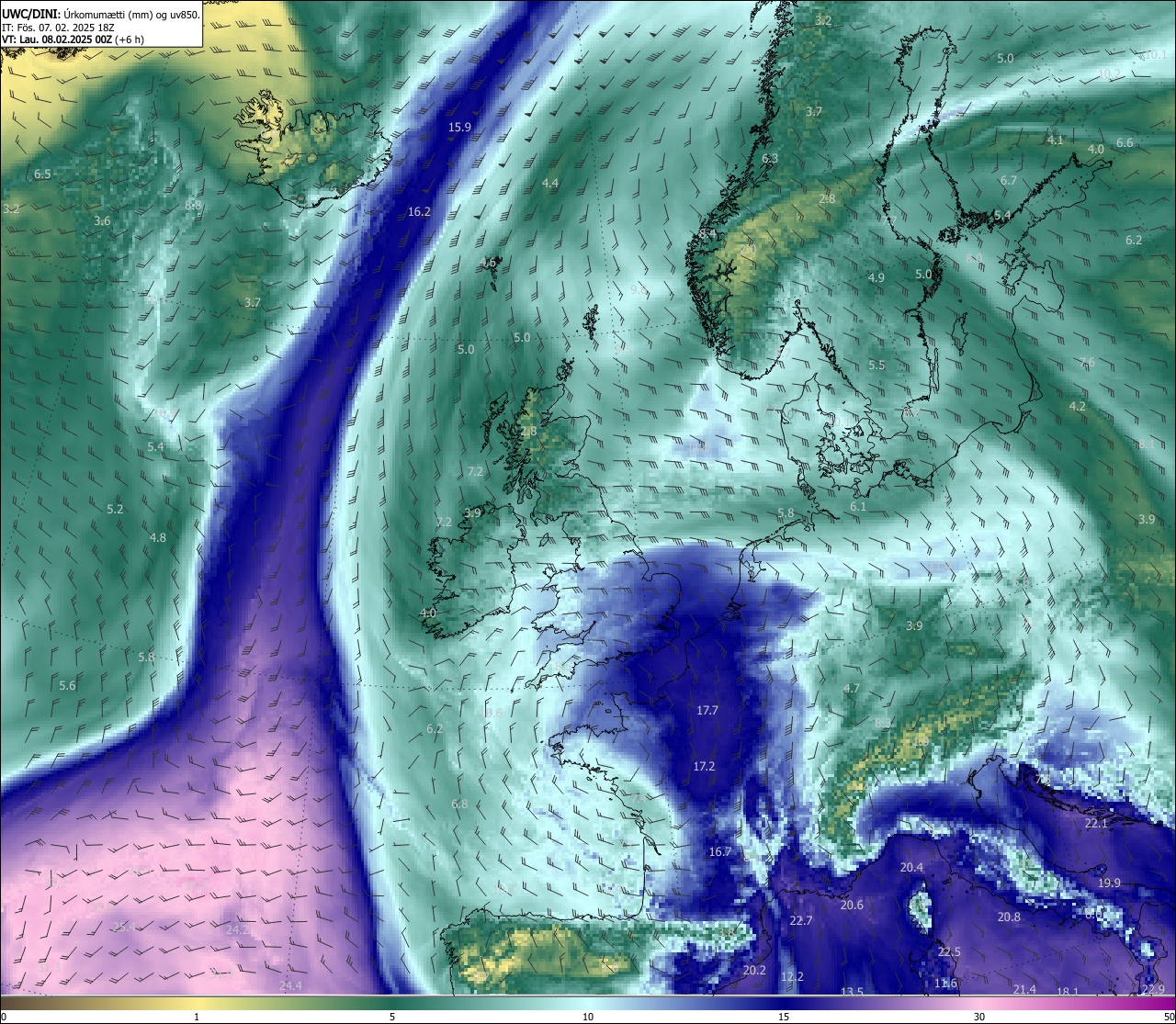The width and height of the screenshot is (1176, 1024).
Task: Click the 11.6 value label
Action: tap(945, 984)
